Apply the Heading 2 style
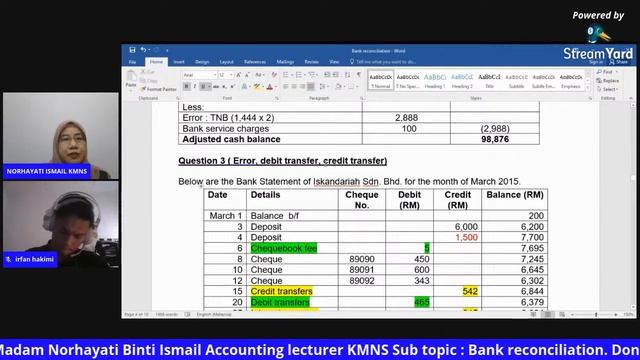Viewport: 640px width, 360px height. pos(462,80)
